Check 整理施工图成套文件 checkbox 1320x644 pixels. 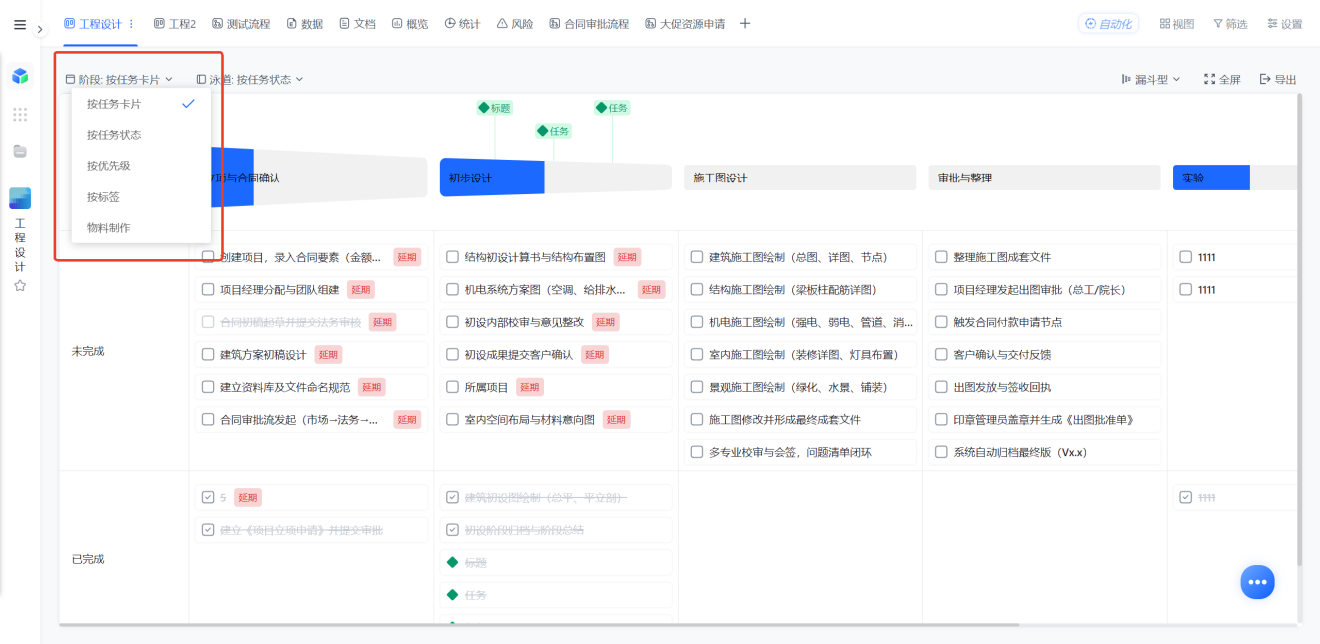click(941, 257)
